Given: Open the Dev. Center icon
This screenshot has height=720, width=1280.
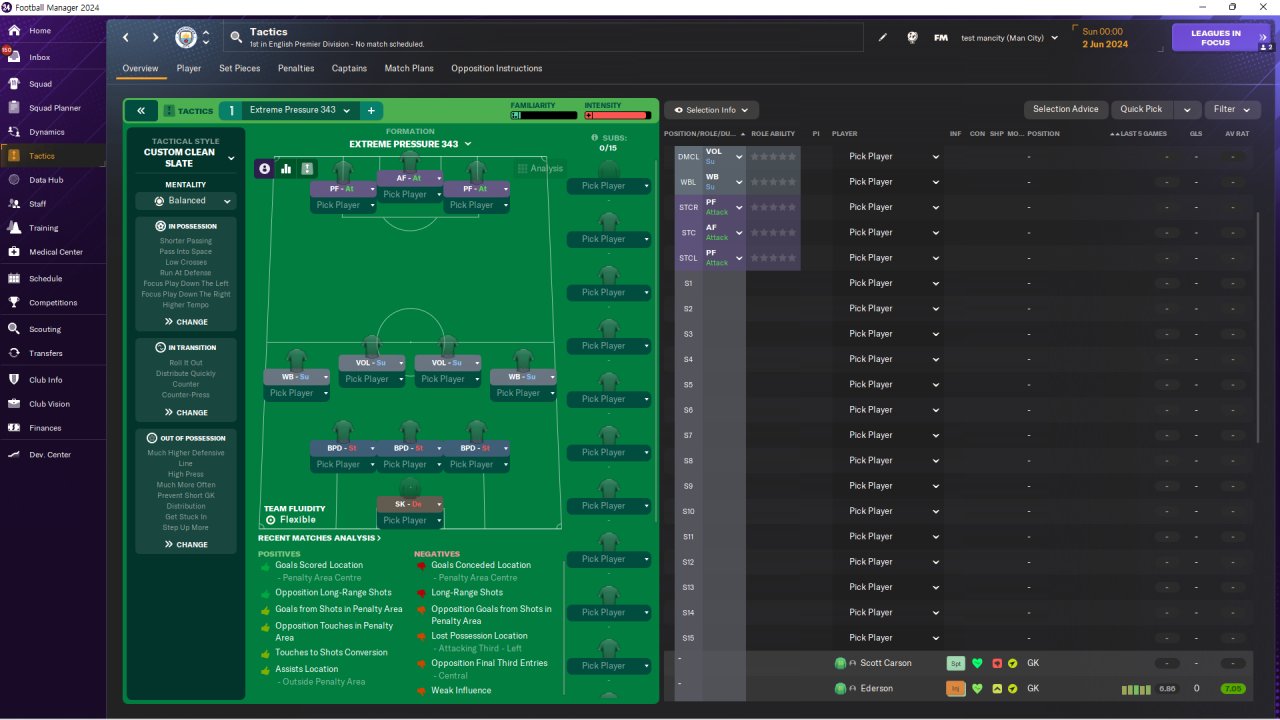Looking at the screenshot, I should click(x=14, y=455).
